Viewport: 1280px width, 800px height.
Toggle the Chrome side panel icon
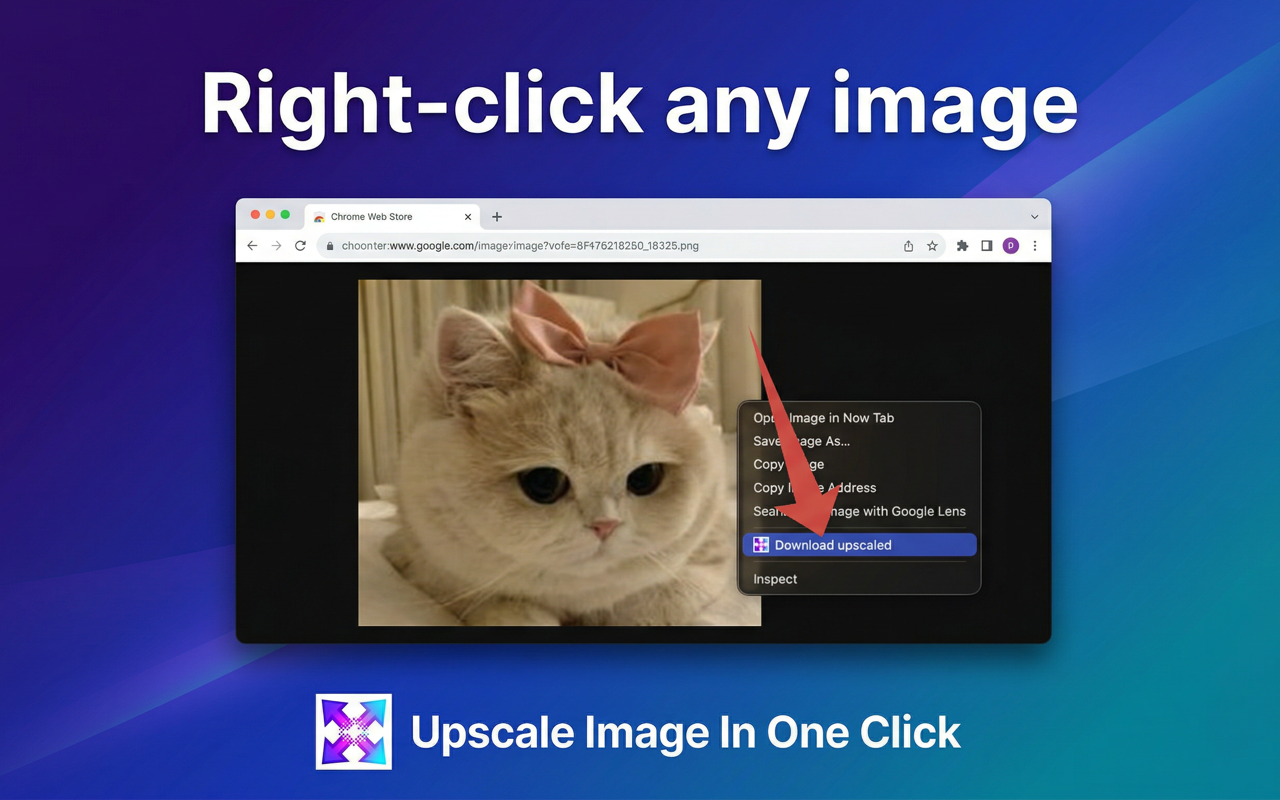pyautogui.click(x=986, y=246)
